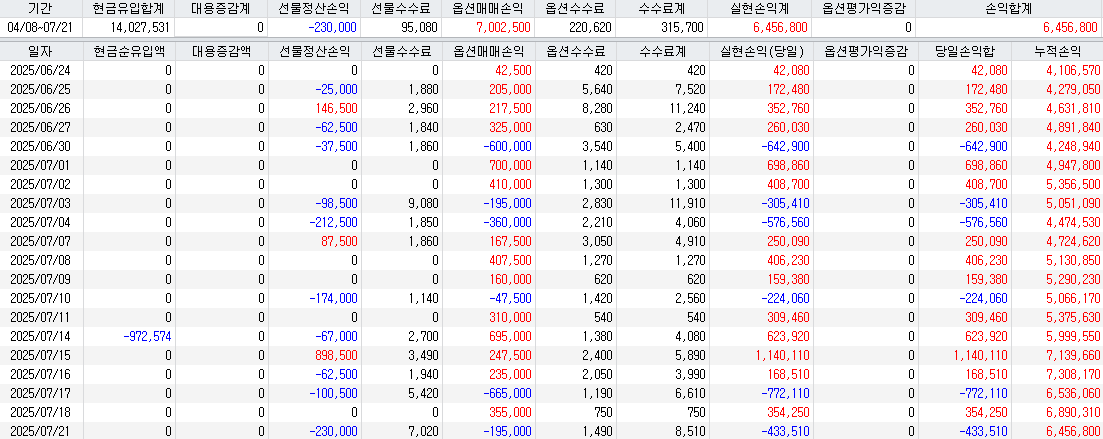Select the date row 2025/07/15
This screenshot has height=439, width=1103.
pyautogui.click(x=41, y=355)
